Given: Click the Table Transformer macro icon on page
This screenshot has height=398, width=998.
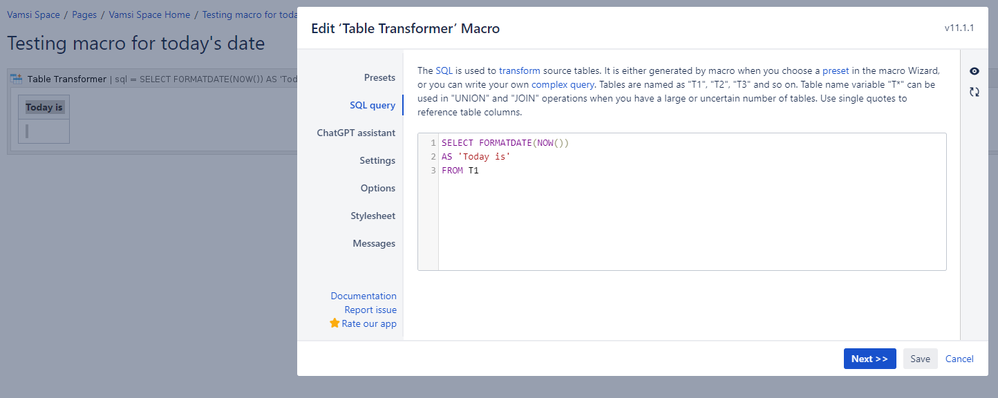Looking at the screenshot, I should pyautogui.click(x=18, y=79).
